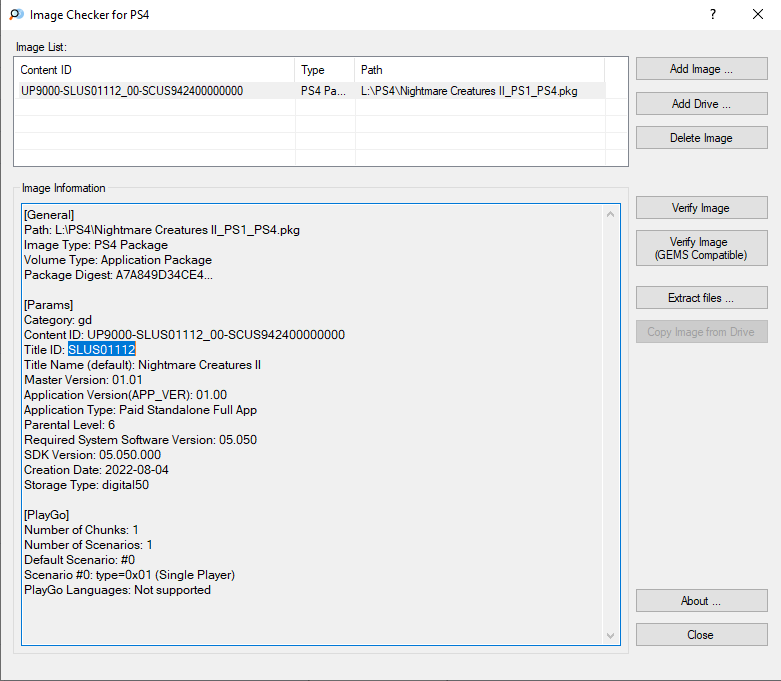Click the Application Type: Paid Standalone line
The image size is (781, 681).
coord(140,410)
